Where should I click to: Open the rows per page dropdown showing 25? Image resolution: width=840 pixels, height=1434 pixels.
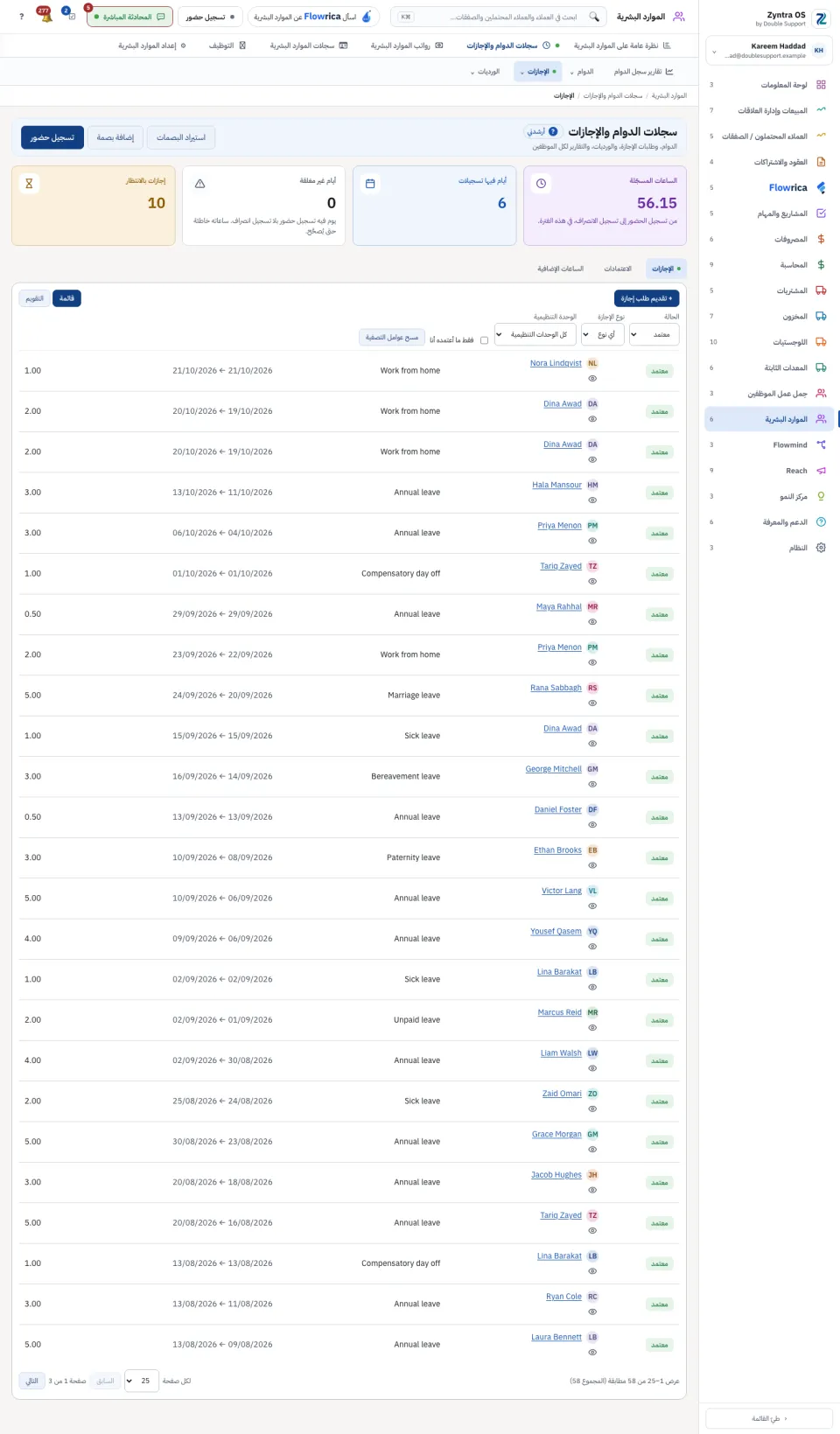coord(142,1381)
